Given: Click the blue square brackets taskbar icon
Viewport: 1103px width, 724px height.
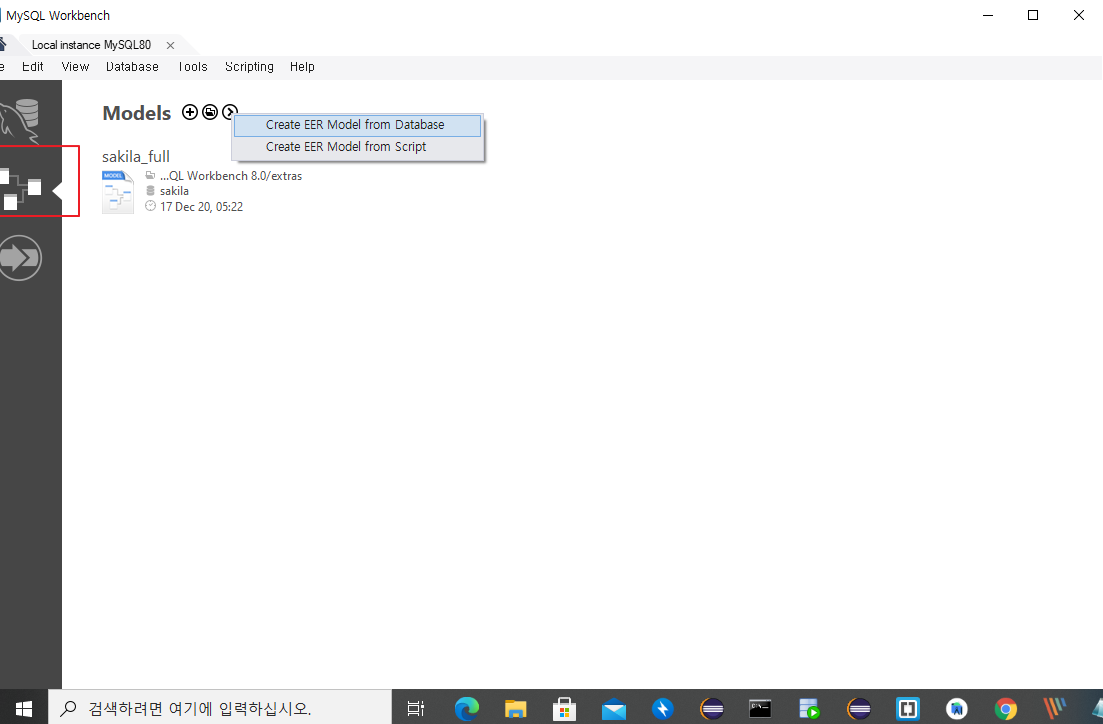Looking at the screenshot, I should pos(907,709).
